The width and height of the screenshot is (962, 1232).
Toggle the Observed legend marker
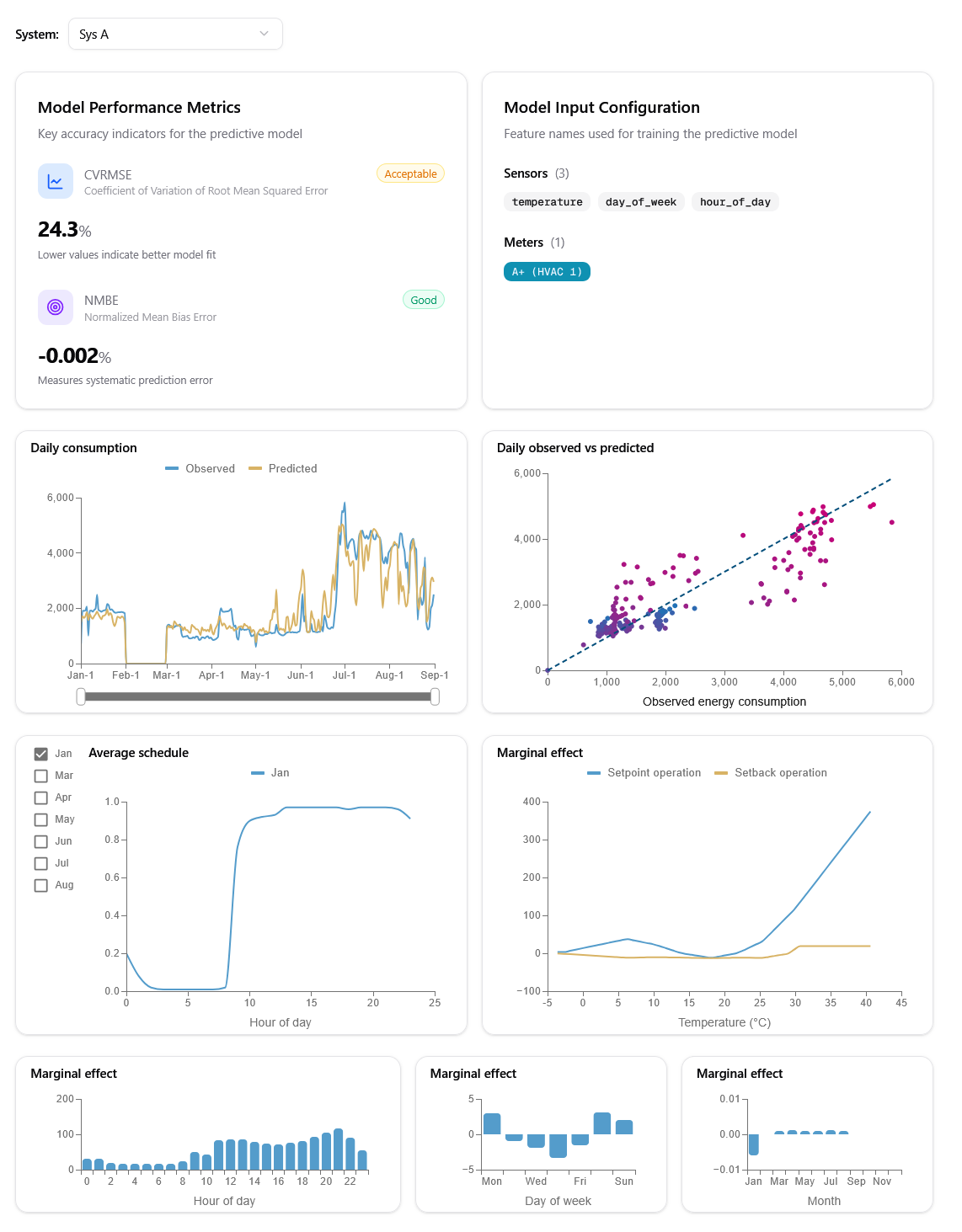(x=172, y=469)
